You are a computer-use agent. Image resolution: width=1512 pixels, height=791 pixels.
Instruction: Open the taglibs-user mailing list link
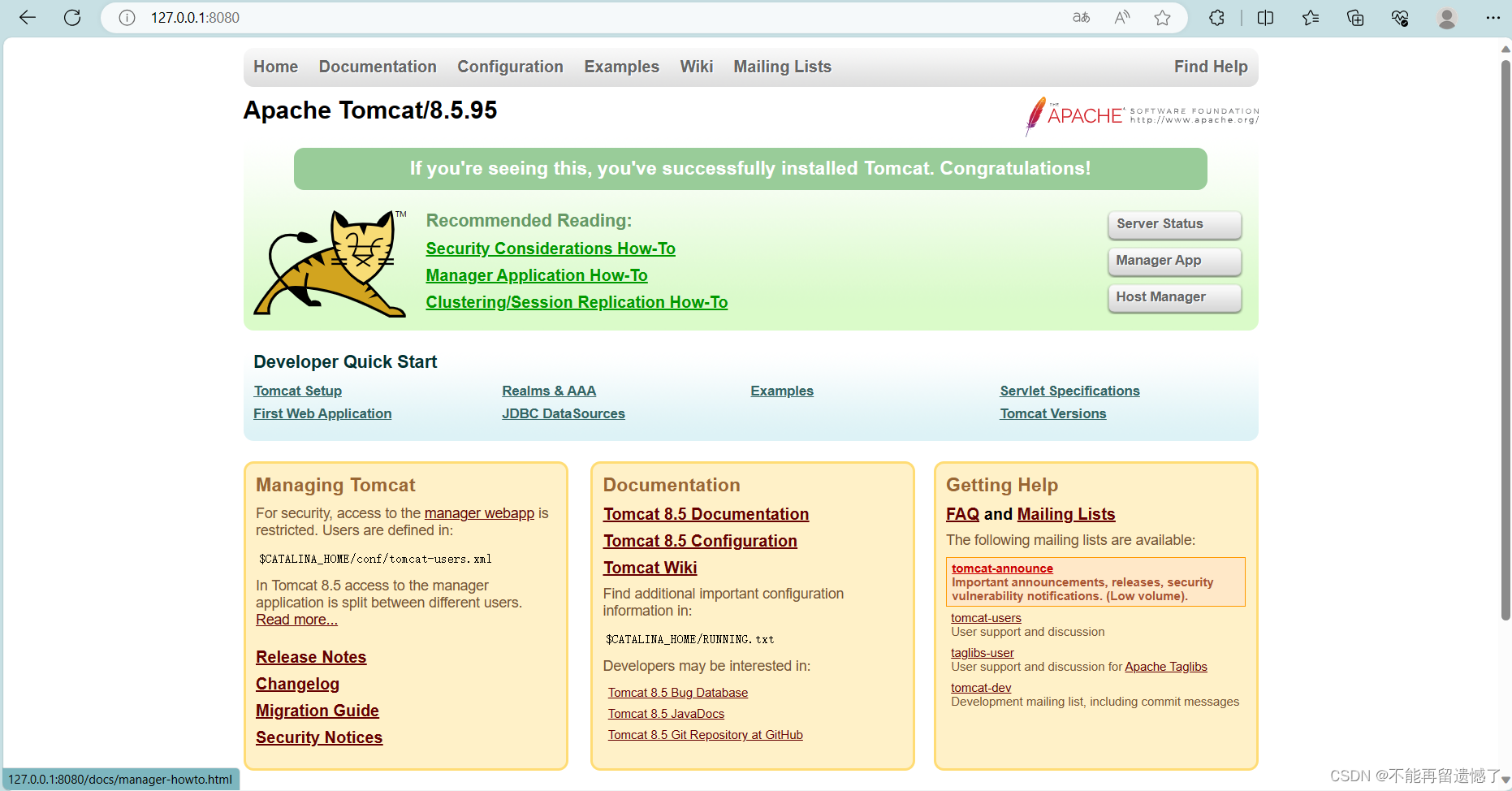(x=983, y=653)
